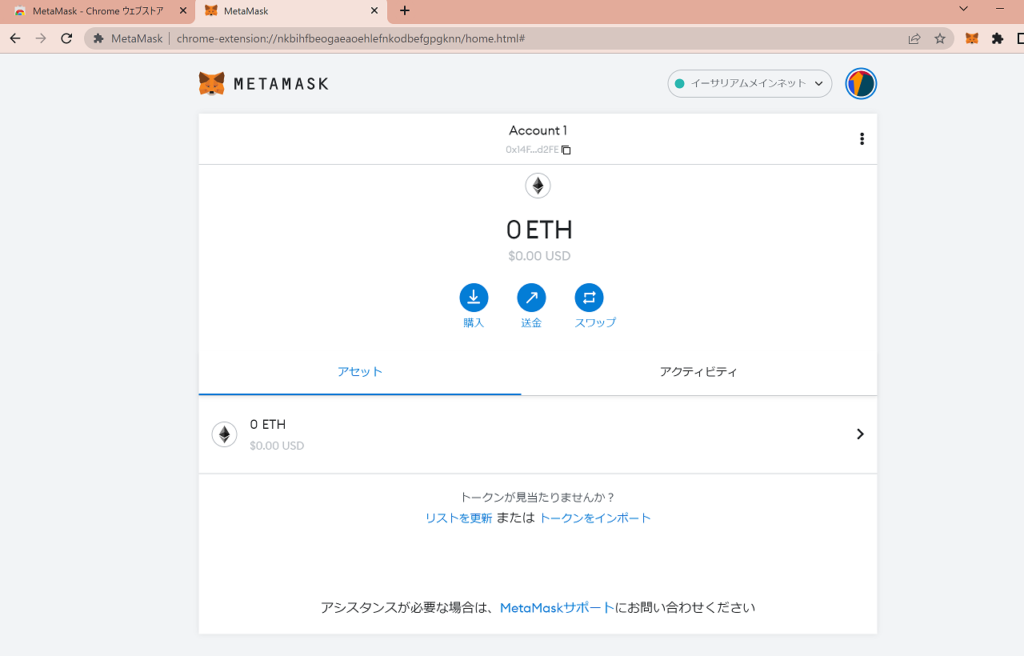Open a new browser tab
Screen dimensions: 1024x656
pos(405,10)
